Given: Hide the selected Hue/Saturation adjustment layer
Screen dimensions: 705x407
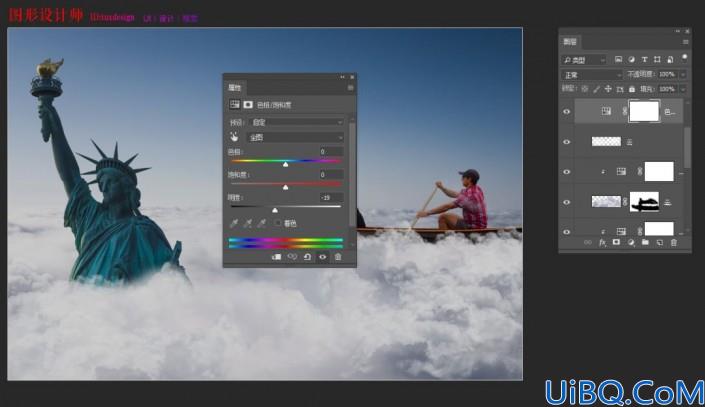Looking at the screenshot, I should (567, 111).
